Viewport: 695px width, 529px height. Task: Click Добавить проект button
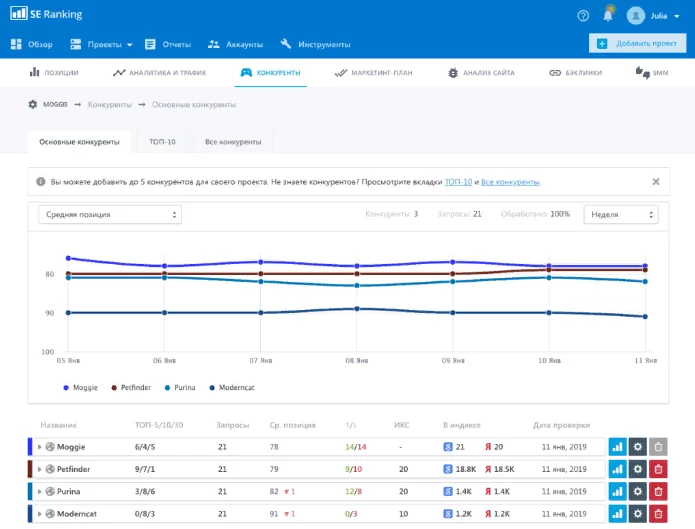pyautogui.click(x=637, y=43)
